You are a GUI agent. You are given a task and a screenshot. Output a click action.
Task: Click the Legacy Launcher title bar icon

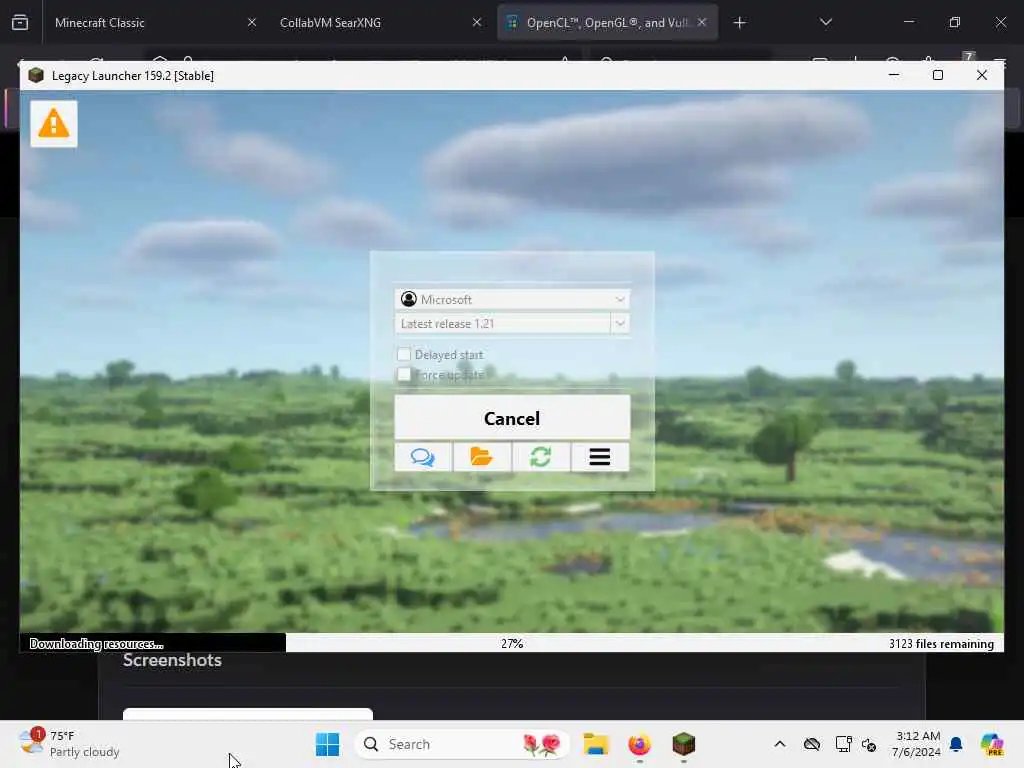point(36,75)
